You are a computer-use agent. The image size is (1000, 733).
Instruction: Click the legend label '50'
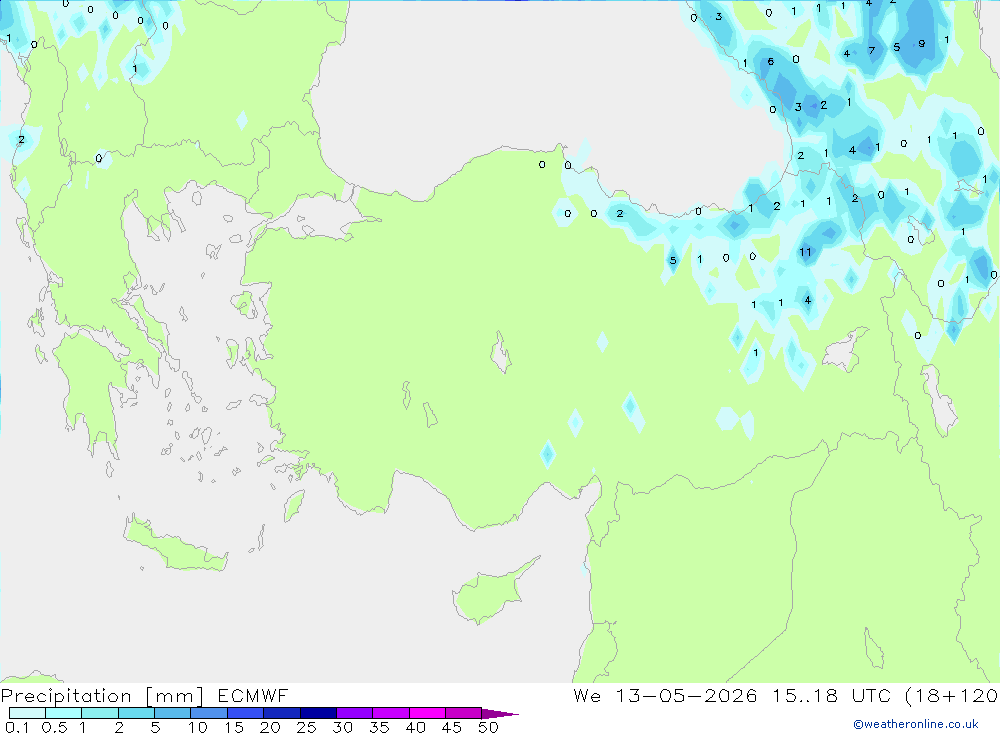coord(489,727)
